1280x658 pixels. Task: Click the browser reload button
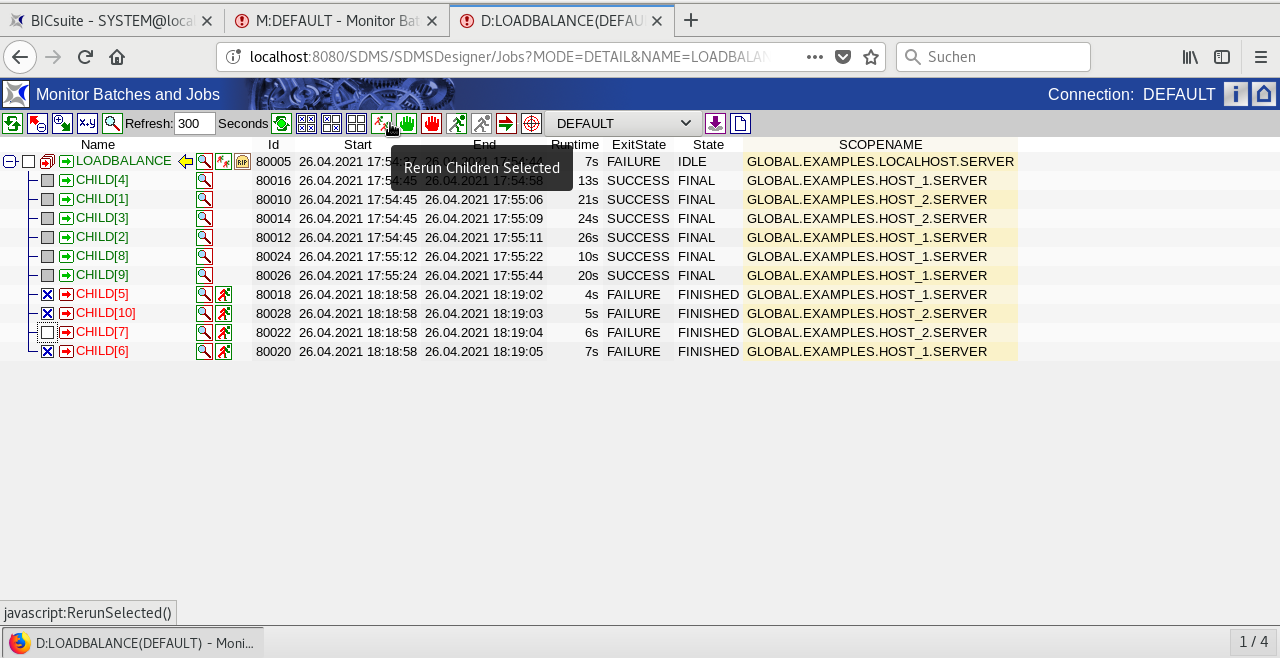(x=85, y=57)
